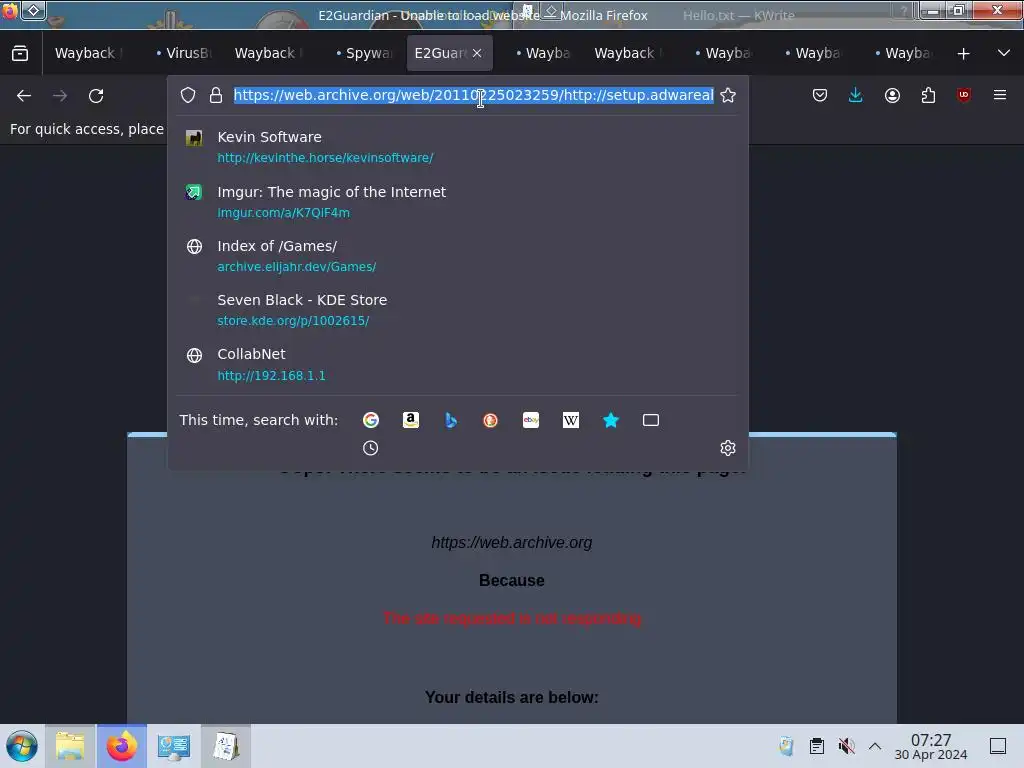Open search settings gear icon

click(728, 448)
